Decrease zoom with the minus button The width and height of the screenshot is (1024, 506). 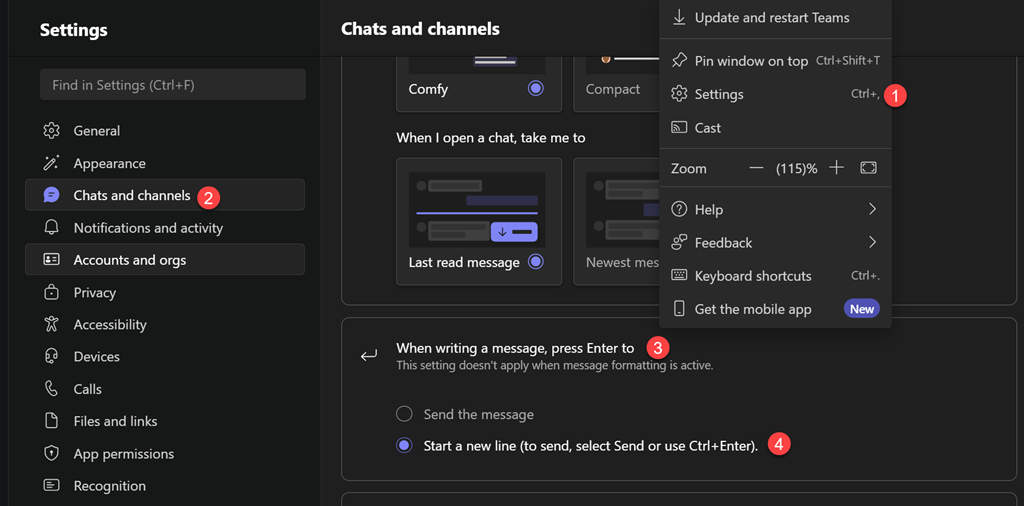[x=756, y=168]
